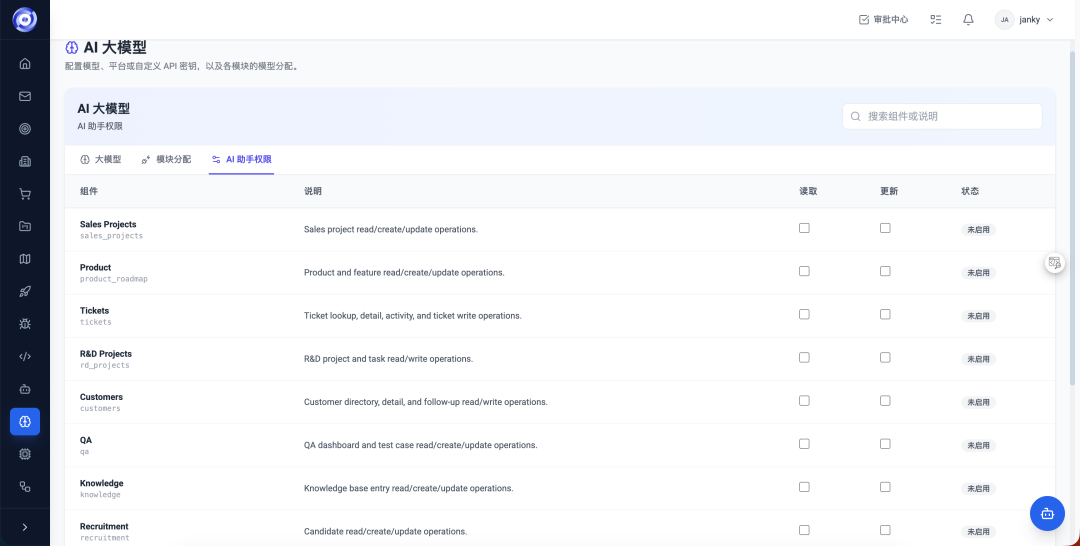Enable update permission for Knowledge

click(x=885, y=487)
